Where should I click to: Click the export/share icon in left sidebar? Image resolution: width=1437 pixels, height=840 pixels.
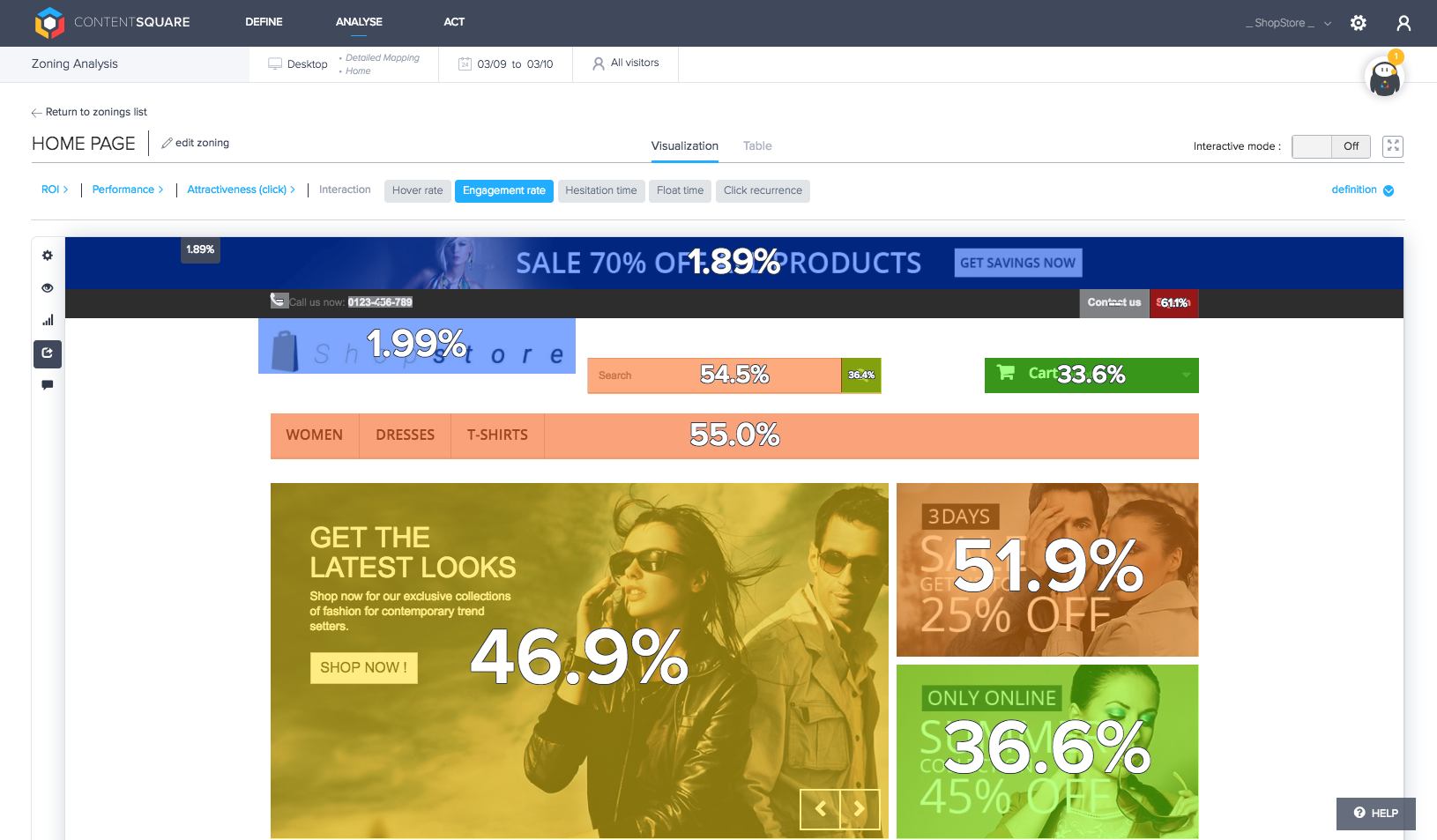[x=47, y=353]
